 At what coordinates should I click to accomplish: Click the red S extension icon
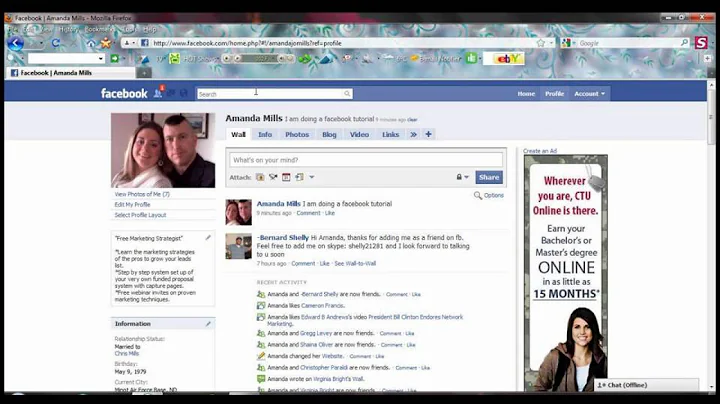(701, 43)
